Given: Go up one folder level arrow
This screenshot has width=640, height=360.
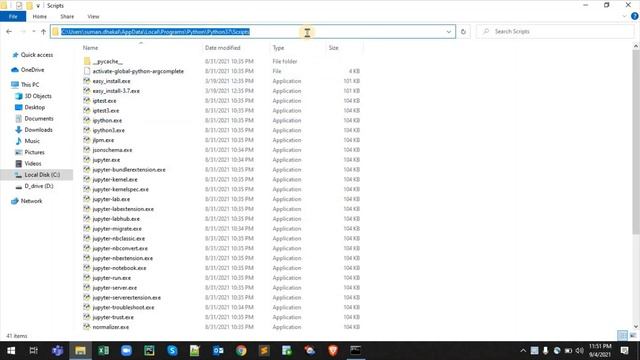Looking at the screenshot, I should tap(43, 31).
